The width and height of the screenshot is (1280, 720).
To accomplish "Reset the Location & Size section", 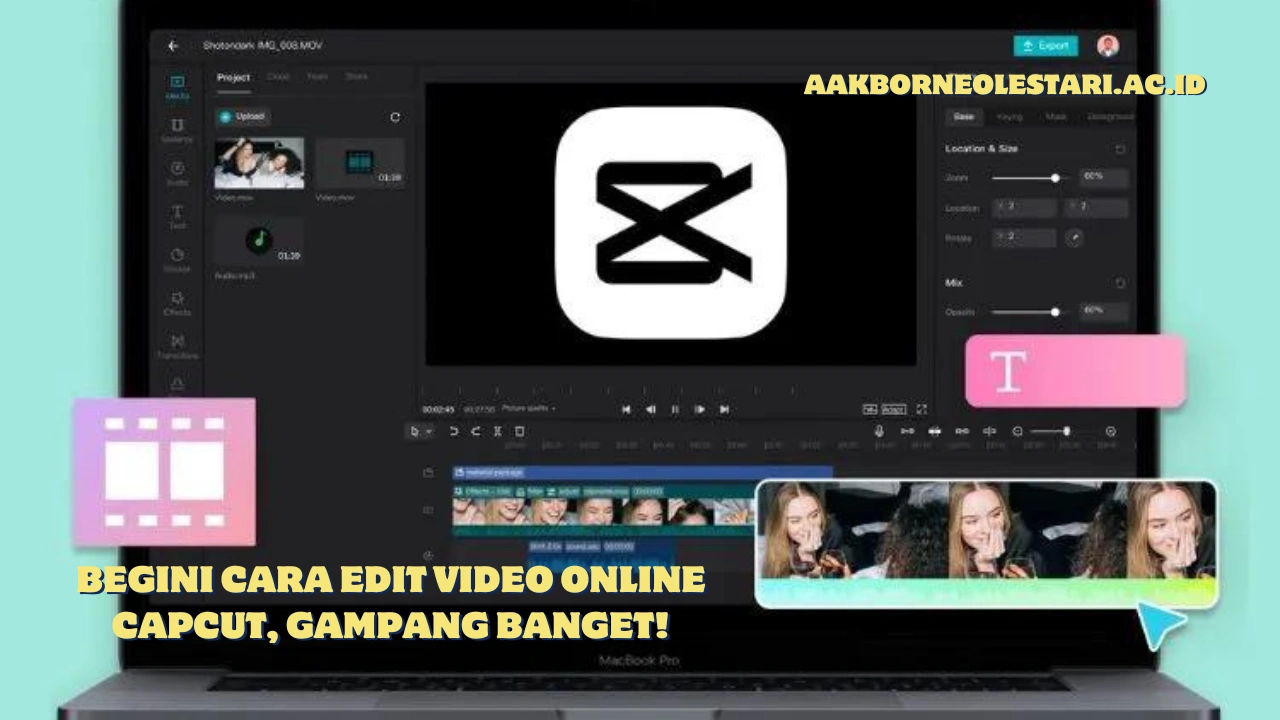I will click(x=1120, y=149).
